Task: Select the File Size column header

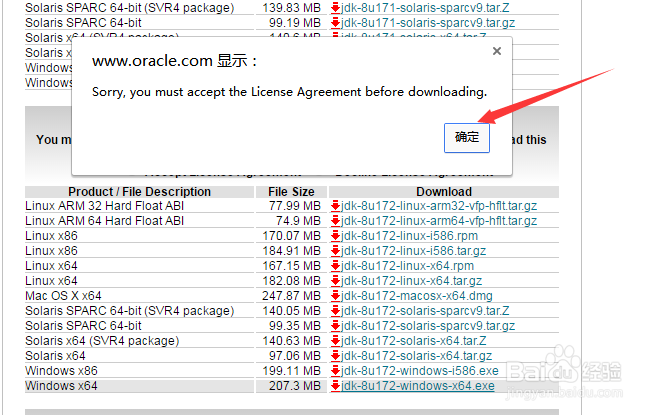Action: (x=291, y=192)
